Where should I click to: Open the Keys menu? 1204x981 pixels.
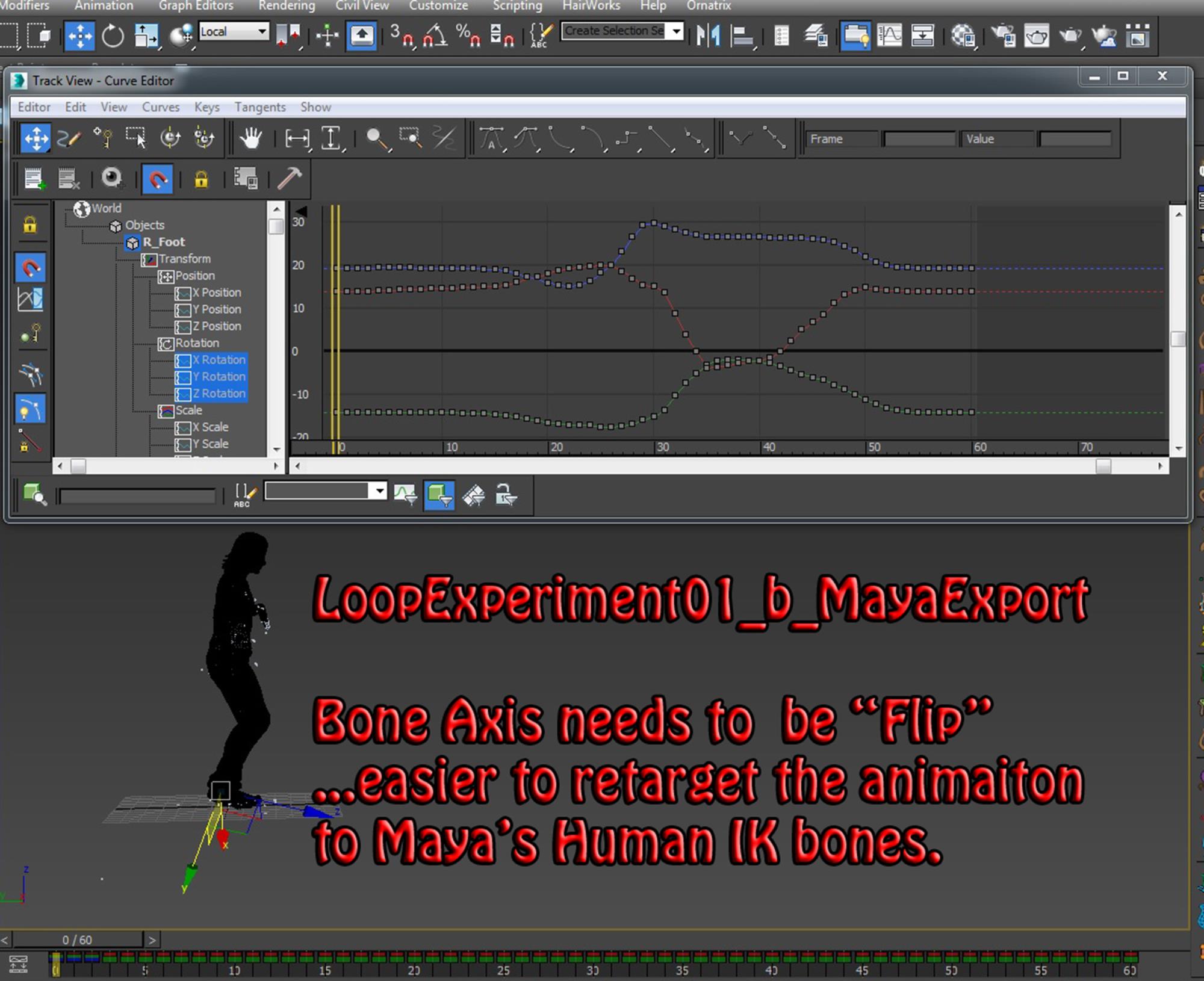click(206, 107)
